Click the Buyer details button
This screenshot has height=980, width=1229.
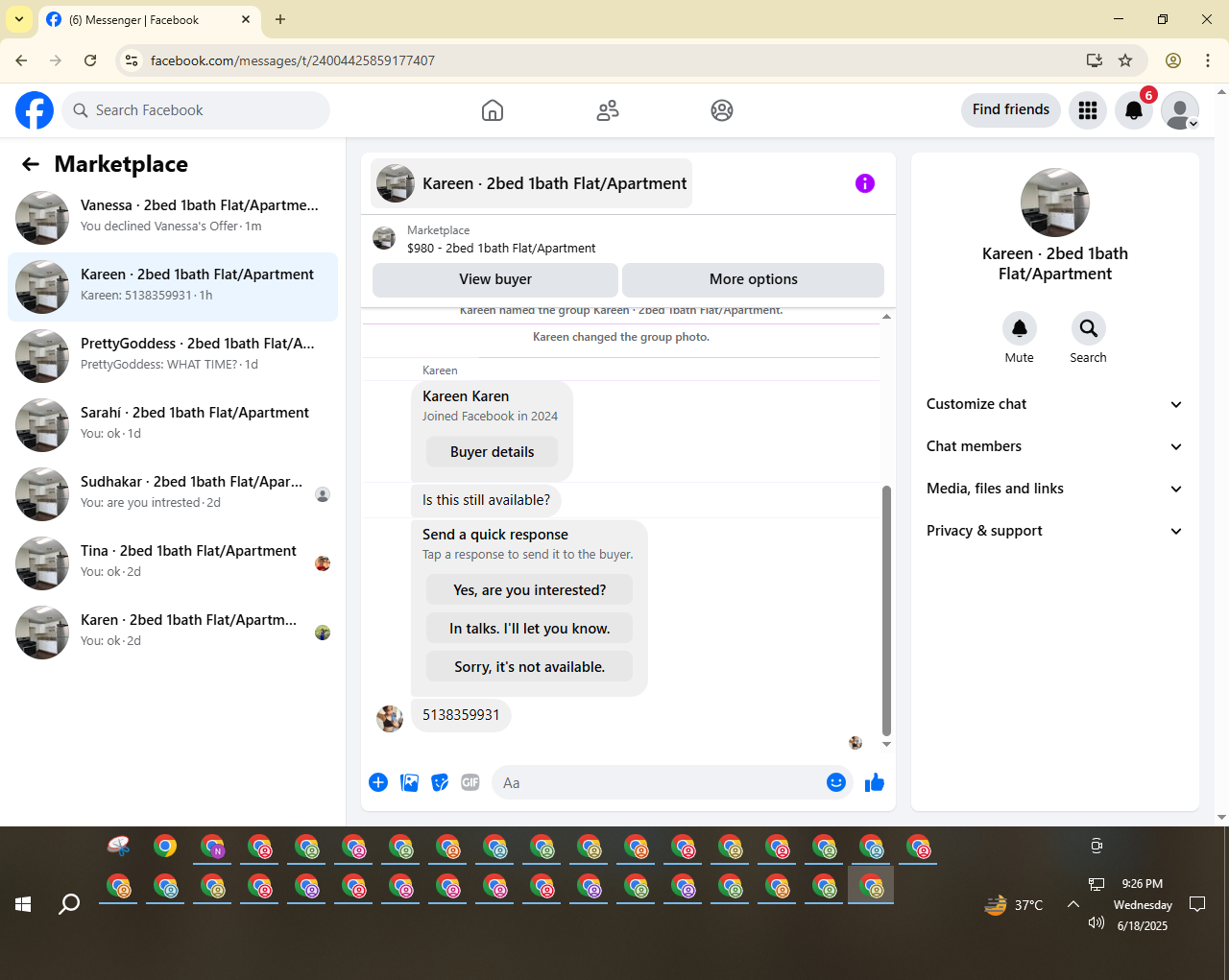pos(492,452)
